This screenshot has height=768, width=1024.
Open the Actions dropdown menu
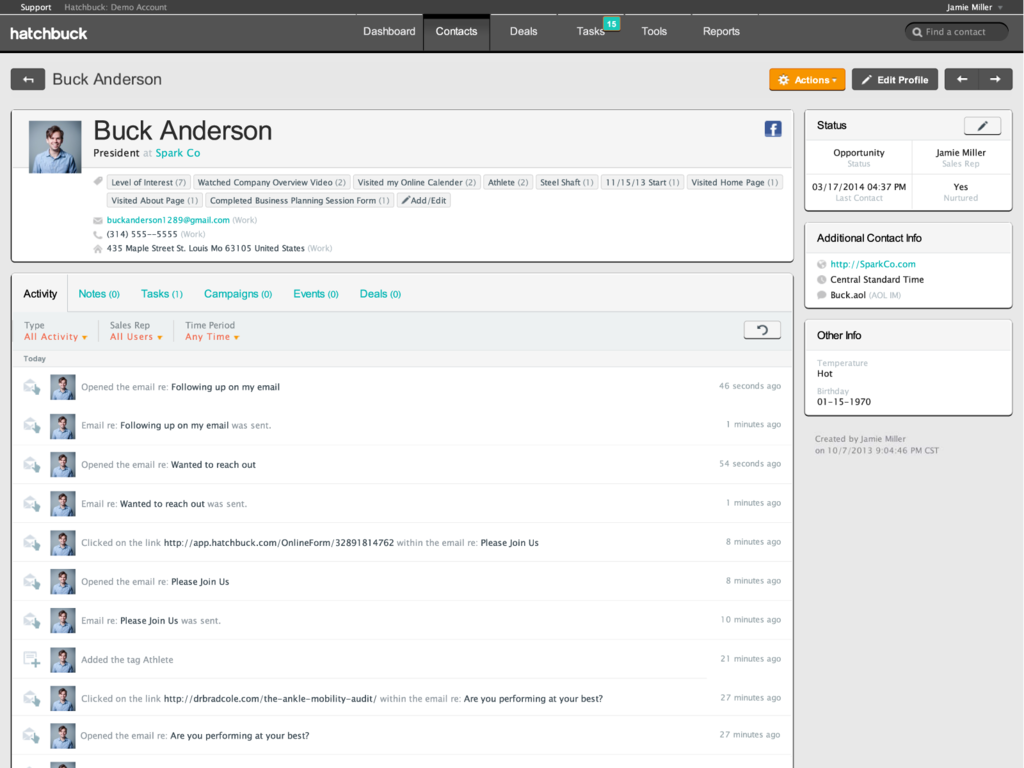pyautogui.click(x=807, y=80)
